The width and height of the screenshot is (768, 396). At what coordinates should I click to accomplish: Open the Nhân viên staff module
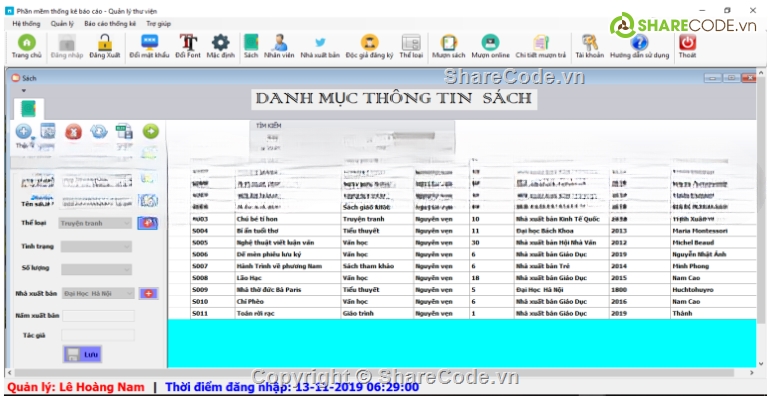pos(279,47)
